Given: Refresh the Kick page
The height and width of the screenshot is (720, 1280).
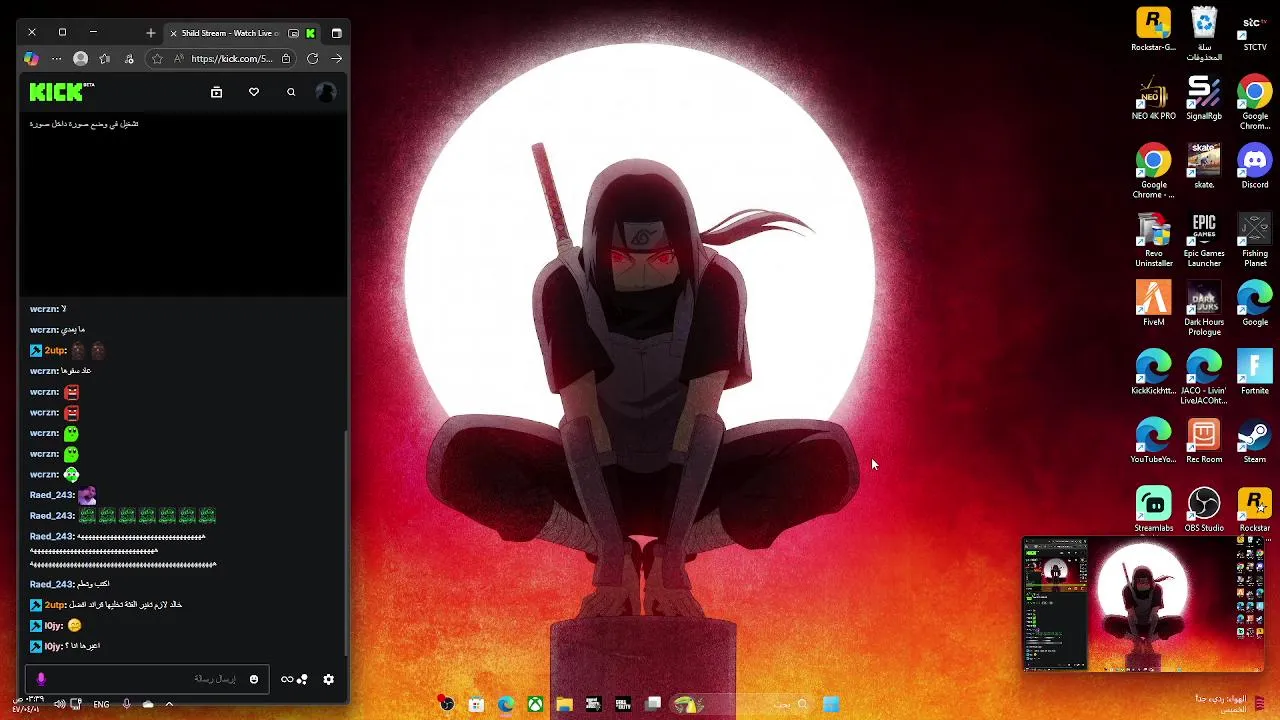Looking at the screenshot, I should pos(313,59).
